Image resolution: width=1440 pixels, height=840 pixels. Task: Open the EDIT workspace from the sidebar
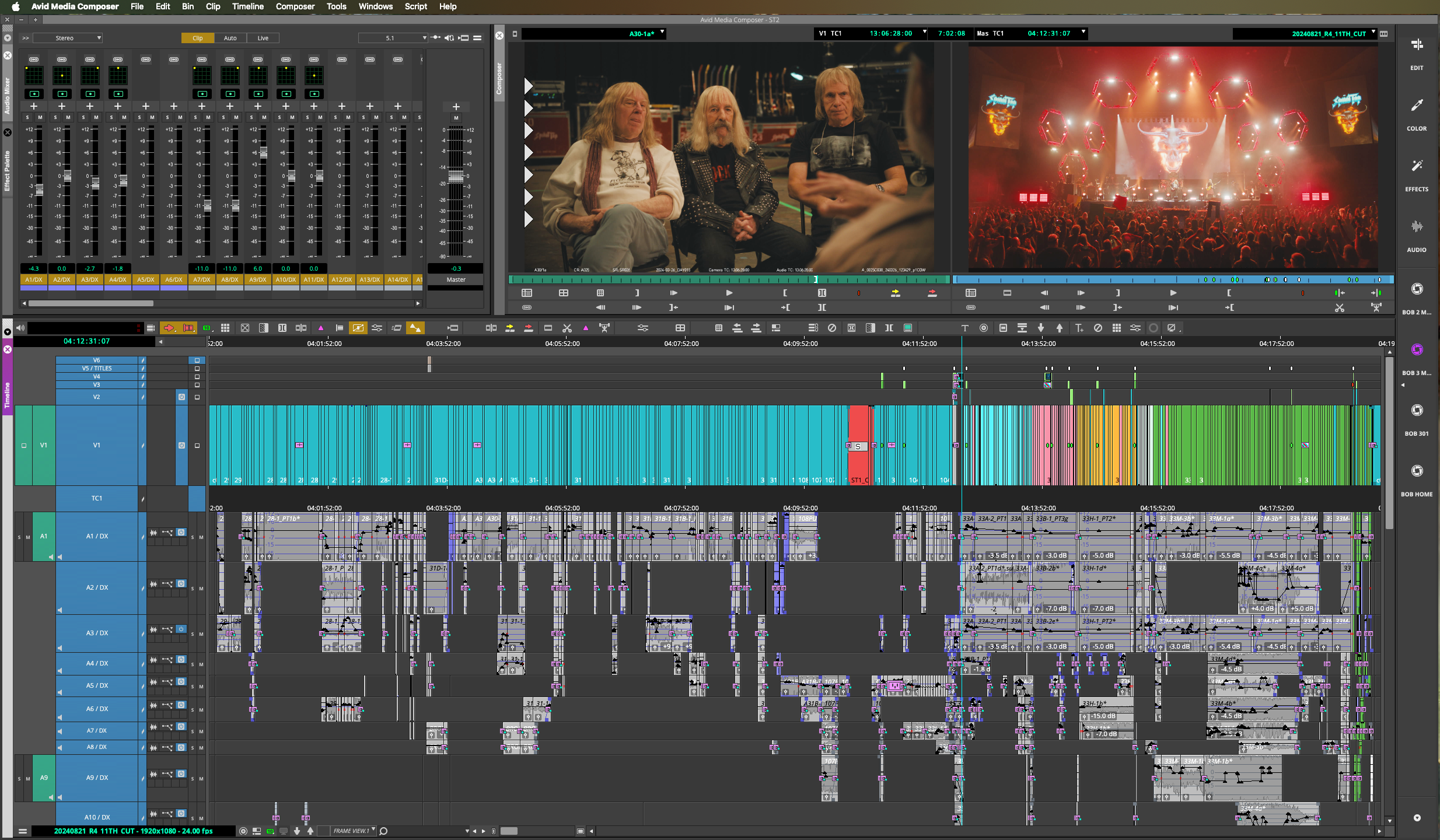click(x=1417, y=45)
